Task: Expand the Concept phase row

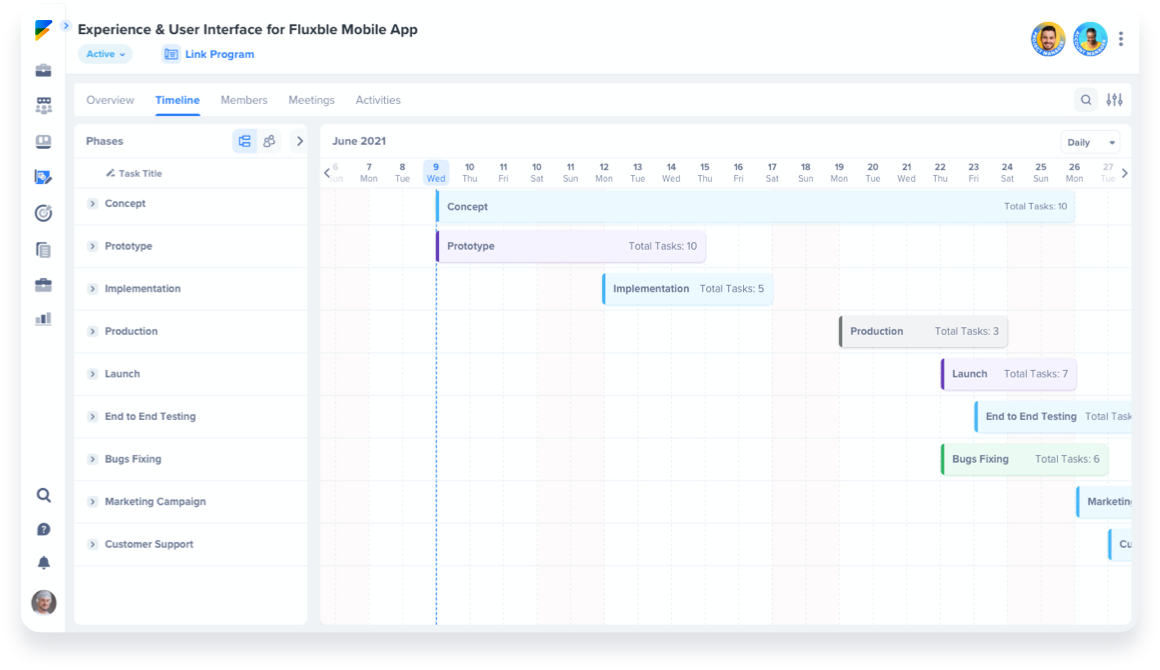Action: [x=92, y=203]
